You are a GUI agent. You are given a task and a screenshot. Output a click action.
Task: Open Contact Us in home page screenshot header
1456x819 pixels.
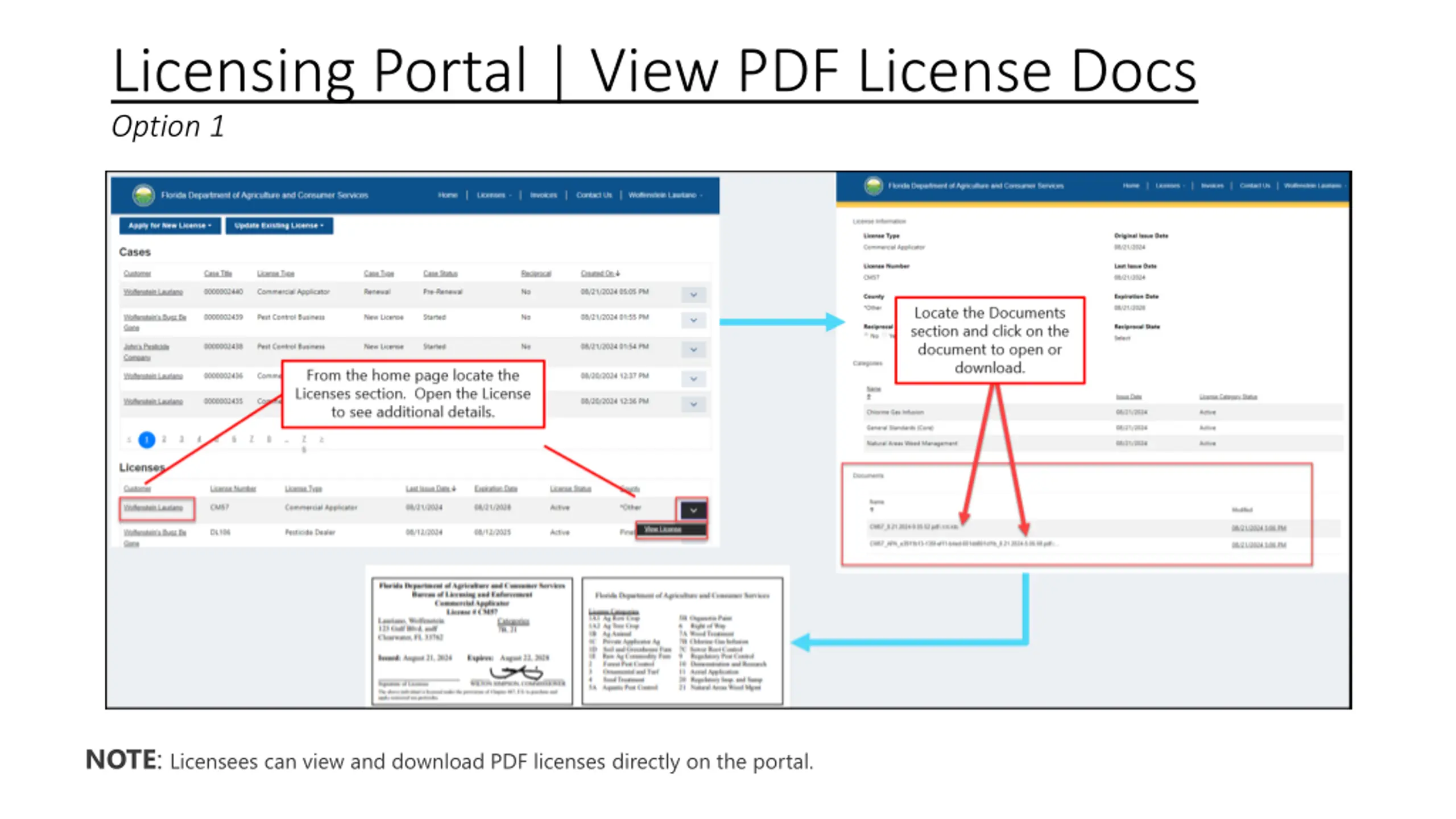click(x=594, y=195)
